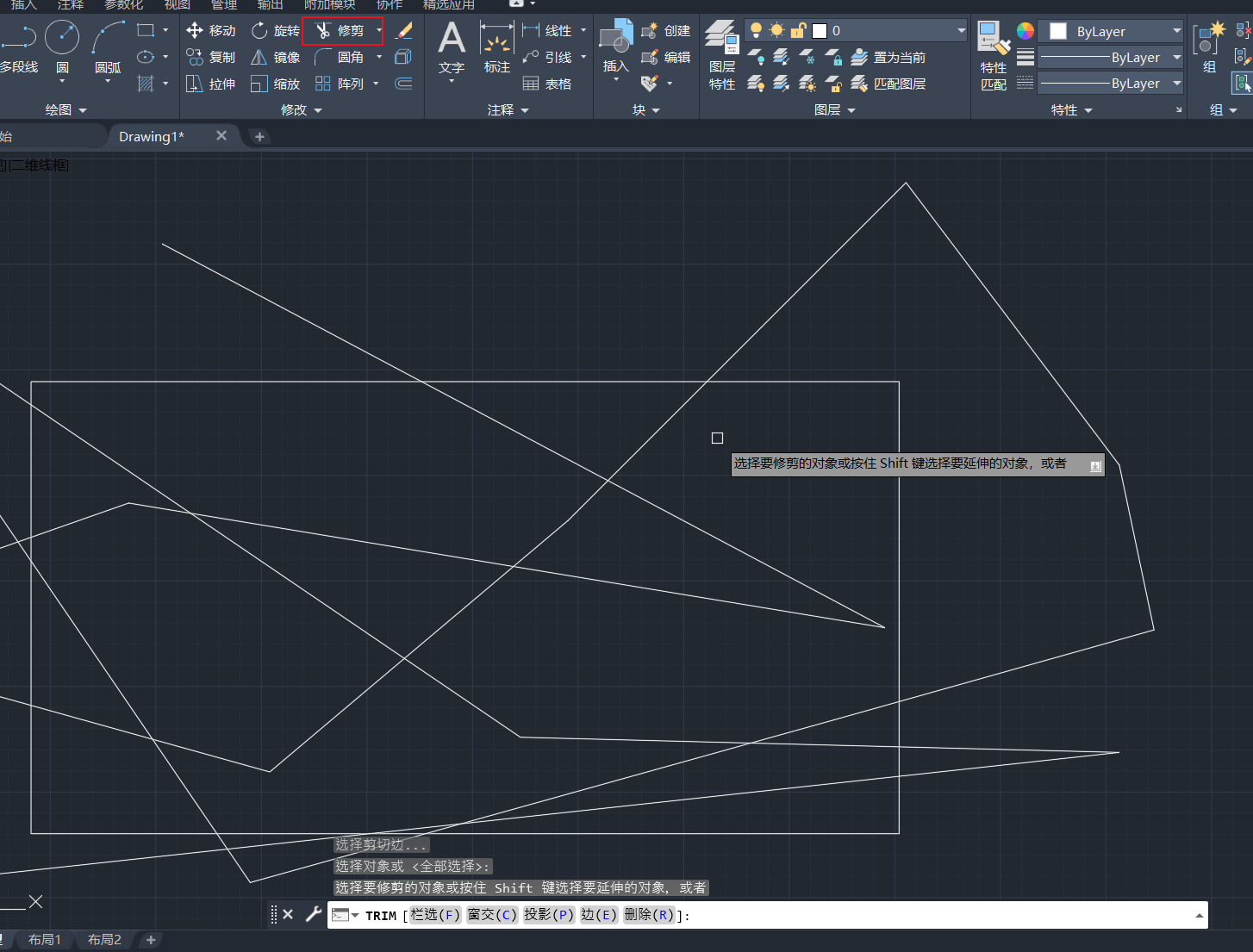Expand the Modify (修改) panel
This screenshot has height=952, width=1253.
[301, 110]
